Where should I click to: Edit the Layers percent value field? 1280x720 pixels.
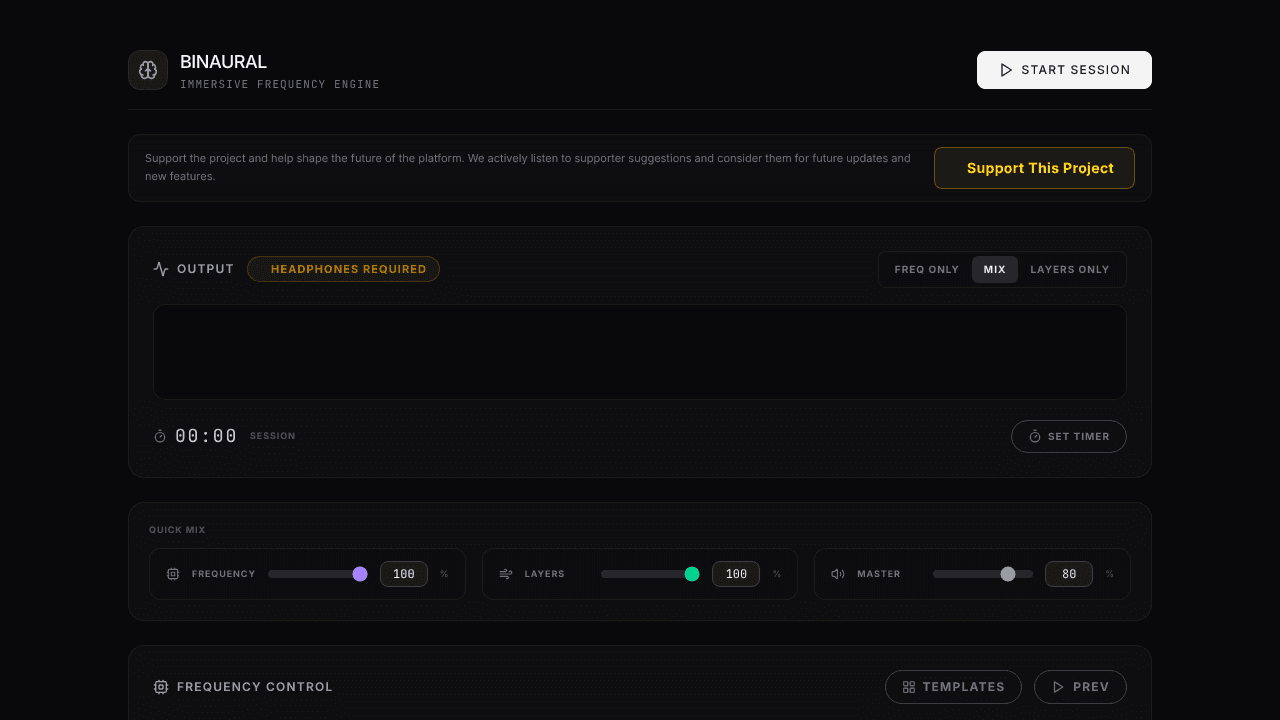tap(736, 574)
